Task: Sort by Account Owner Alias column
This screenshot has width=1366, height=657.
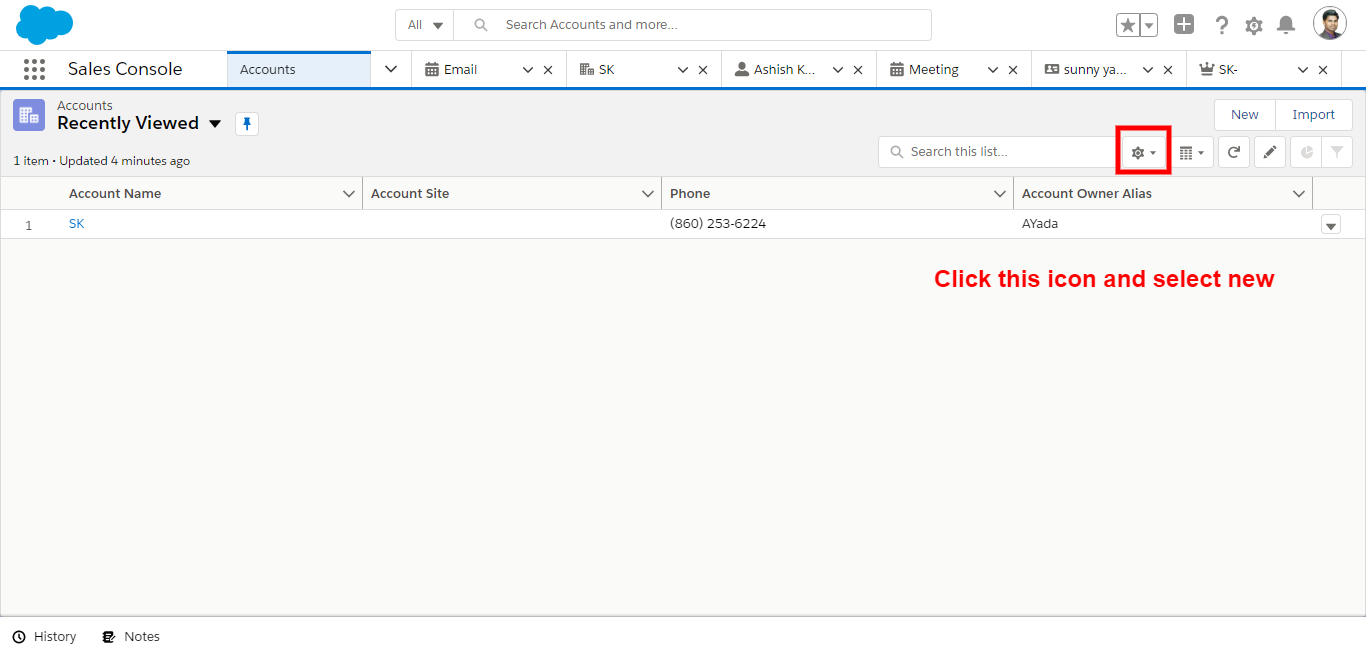Action: [x=1087, y=194]
